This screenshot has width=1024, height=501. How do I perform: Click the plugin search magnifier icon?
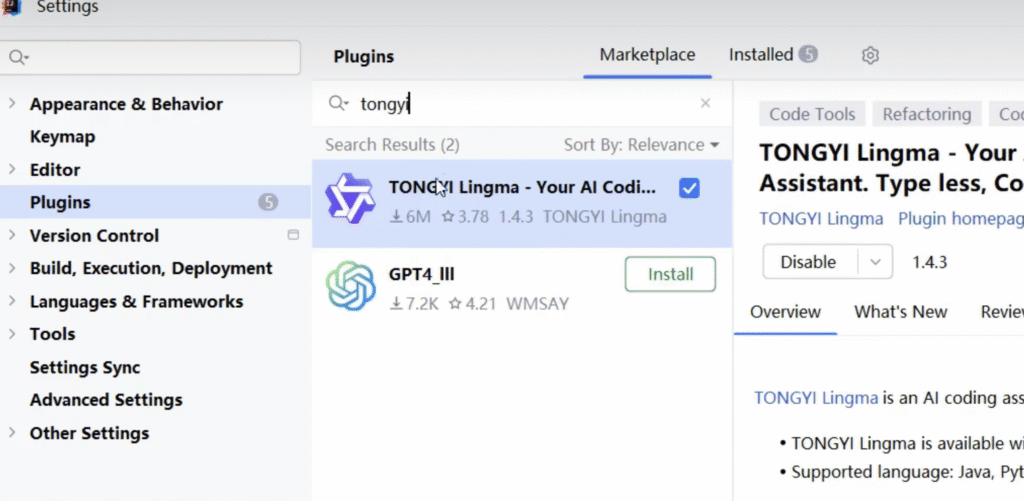coord(338,103)
